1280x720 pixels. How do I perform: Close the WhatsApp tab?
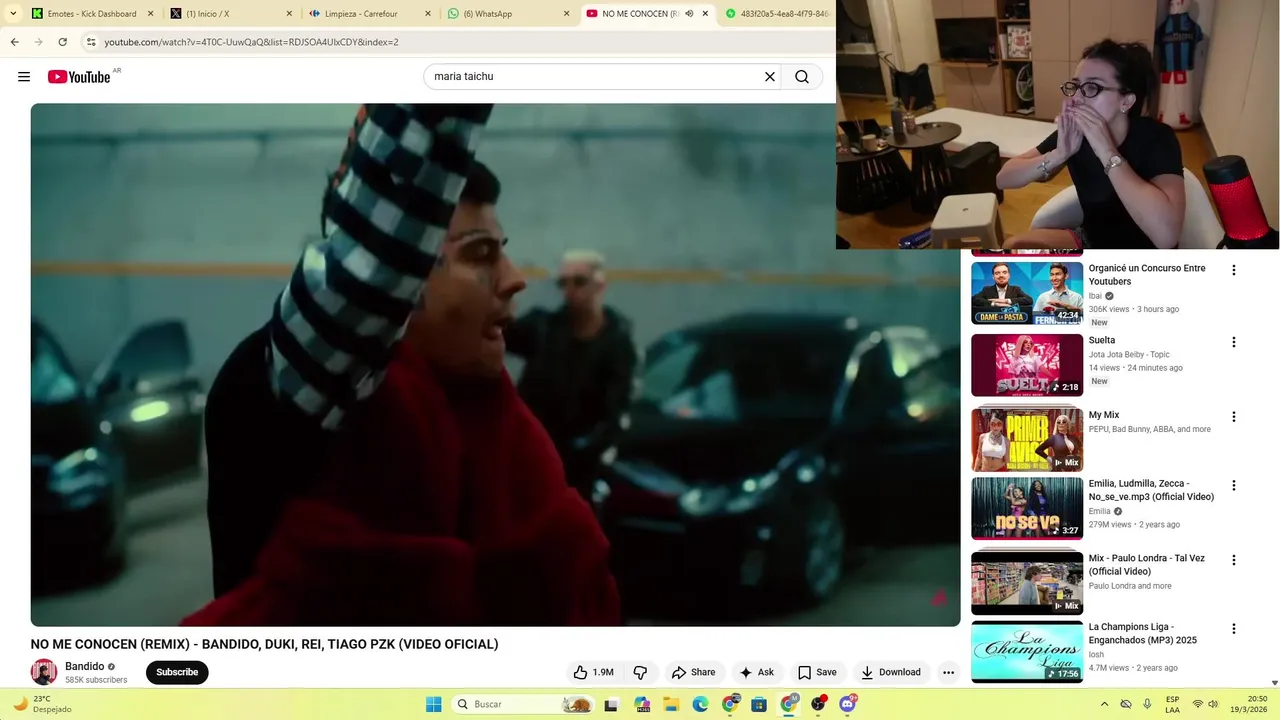point(566,14)
